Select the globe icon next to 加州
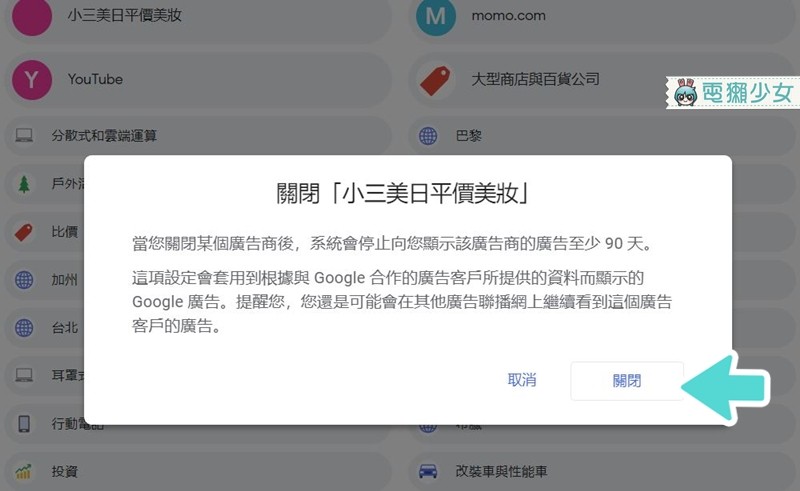Image resolution: width=800 pixels, height=491 pixels. (x=25, y=279)
